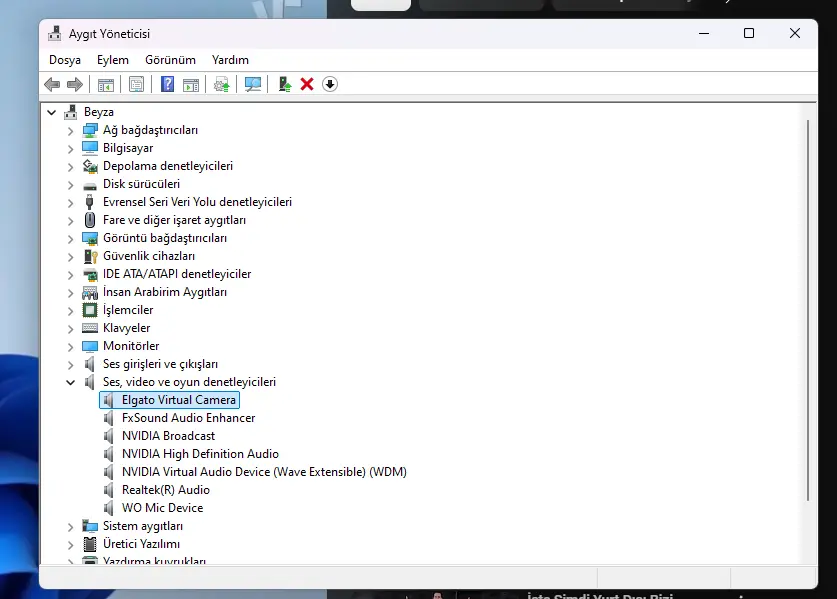837x599 pixels.
Task: Click the Forward arrow toolbar icon
Action: 75,84
